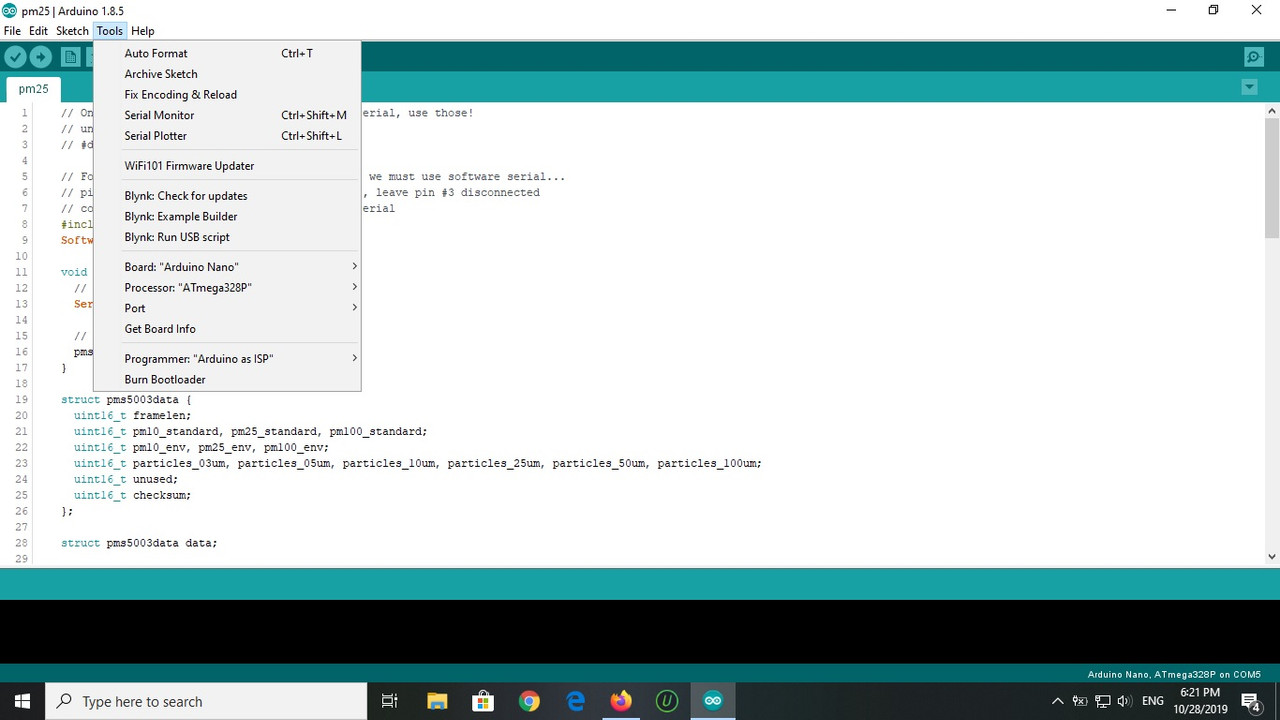Click the Arduino IDE taskbar icon
The image size is (1280, 720).
click(713, 701)
